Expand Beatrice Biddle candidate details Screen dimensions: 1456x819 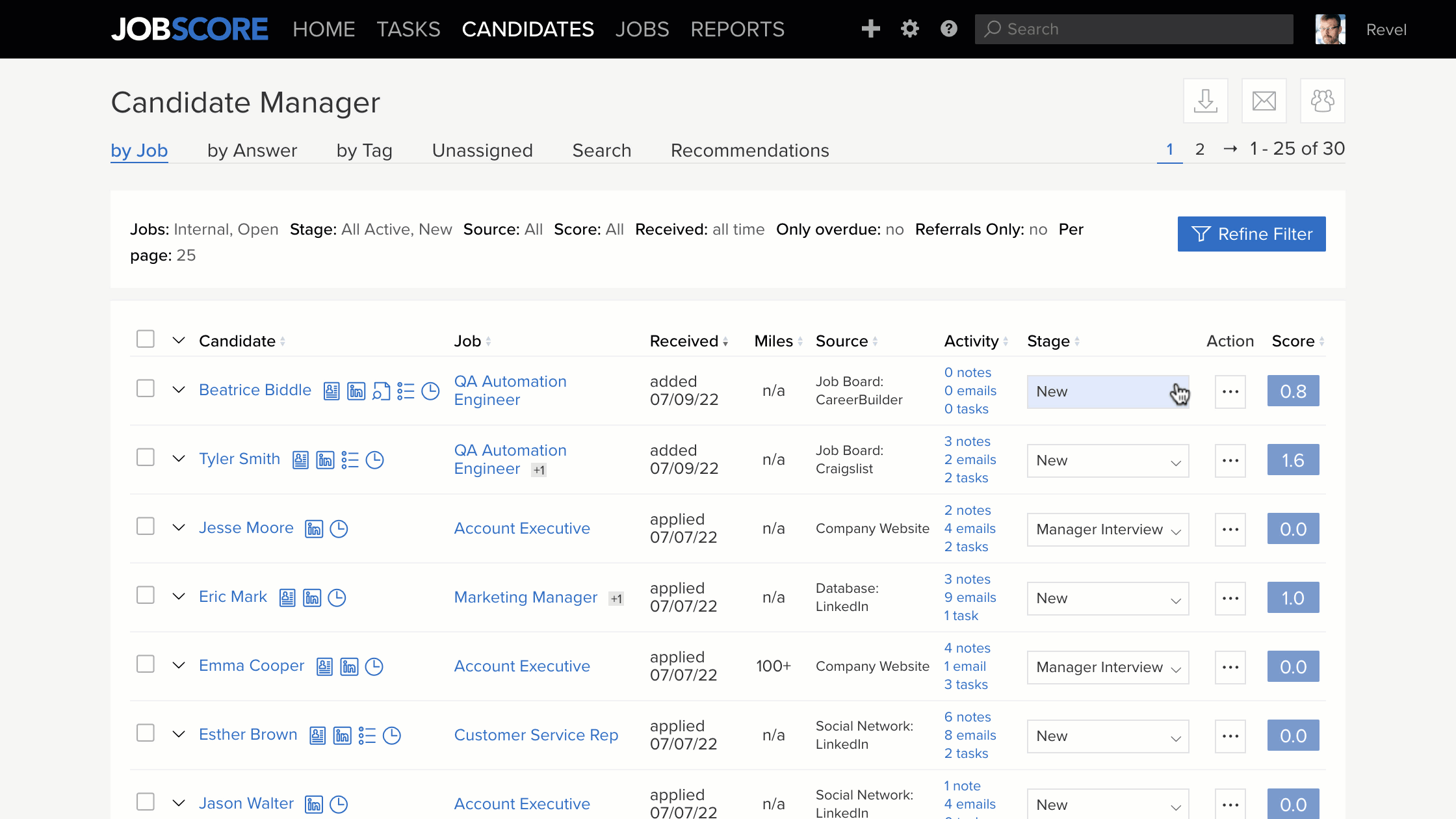[177, 390]
